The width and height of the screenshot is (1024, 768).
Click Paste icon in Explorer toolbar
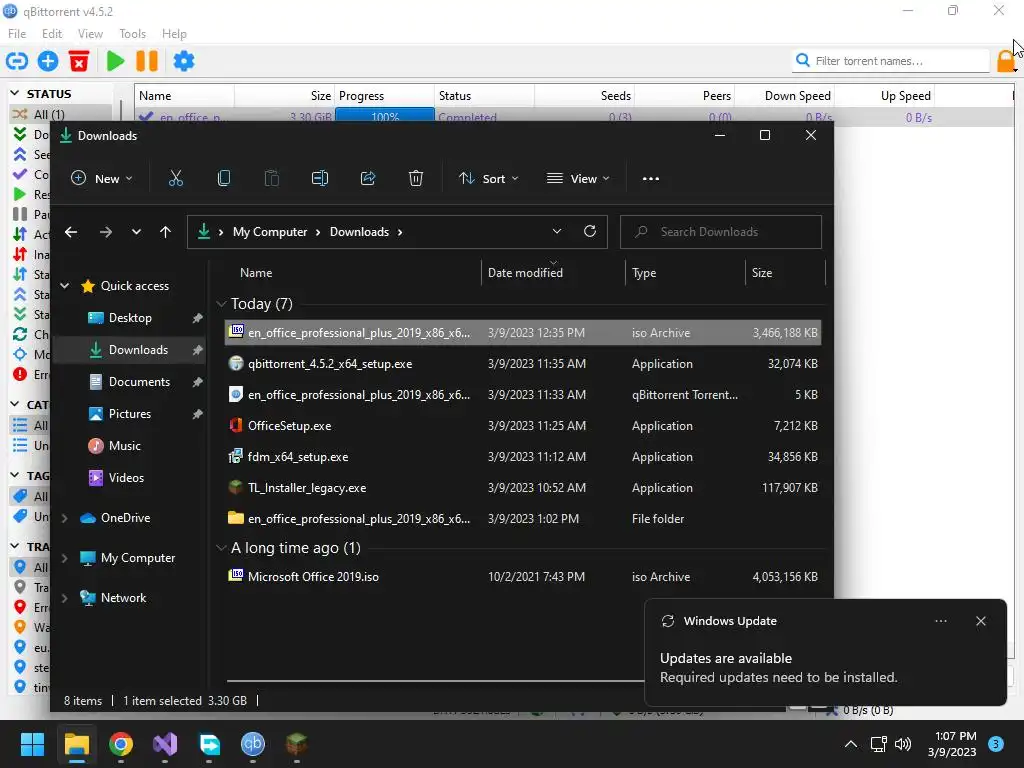click(272, 178)
